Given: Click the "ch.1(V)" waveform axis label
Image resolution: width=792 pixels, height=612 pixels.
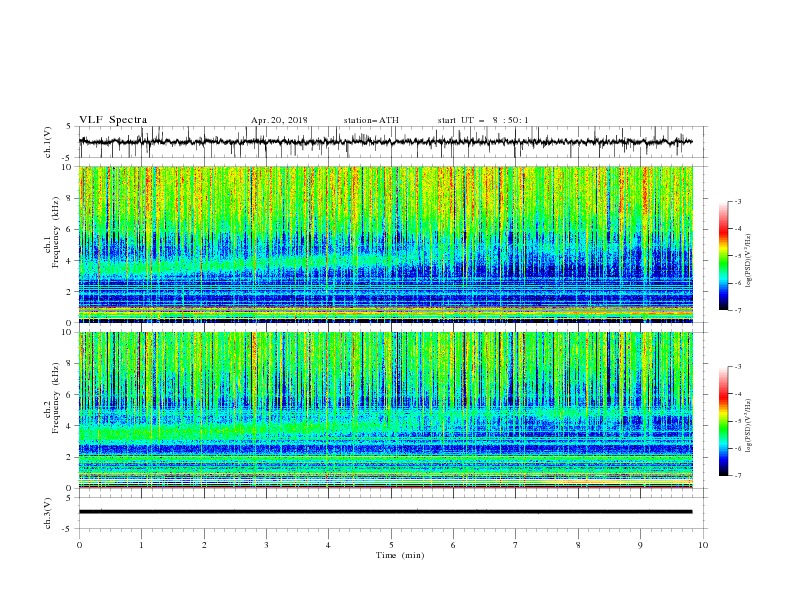Looking at the screenshot, I should pyautogui.click(x=48, y=142).
